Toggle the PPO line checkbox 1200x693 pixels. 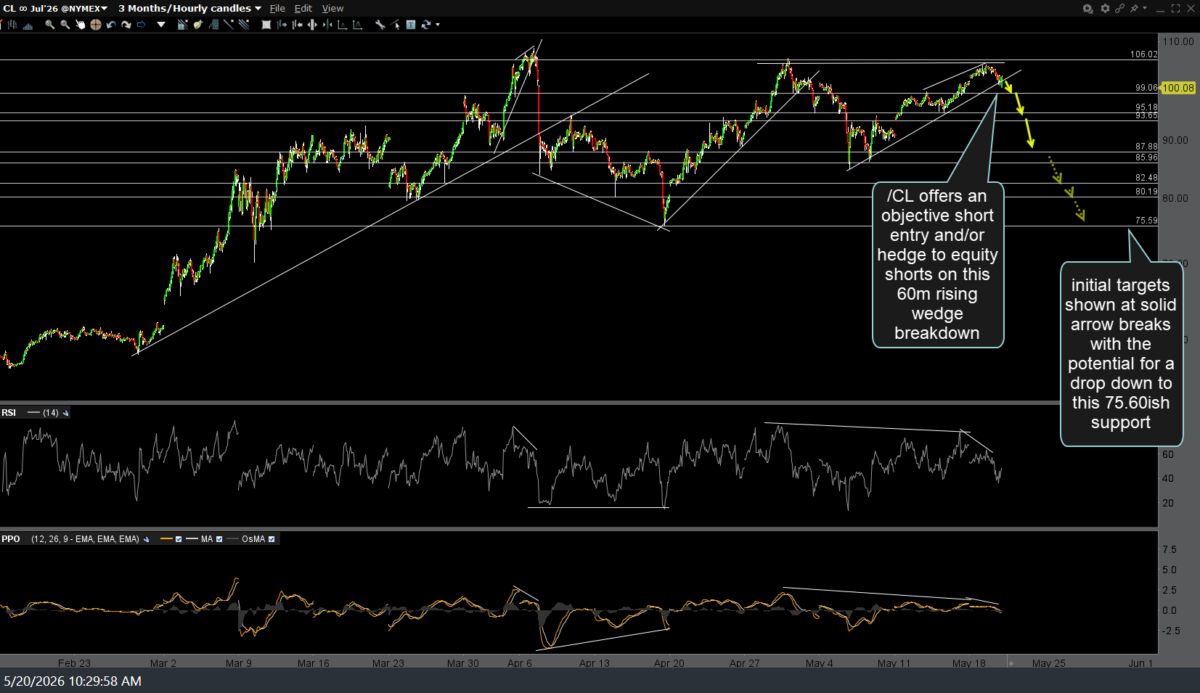tap(178, 539)
